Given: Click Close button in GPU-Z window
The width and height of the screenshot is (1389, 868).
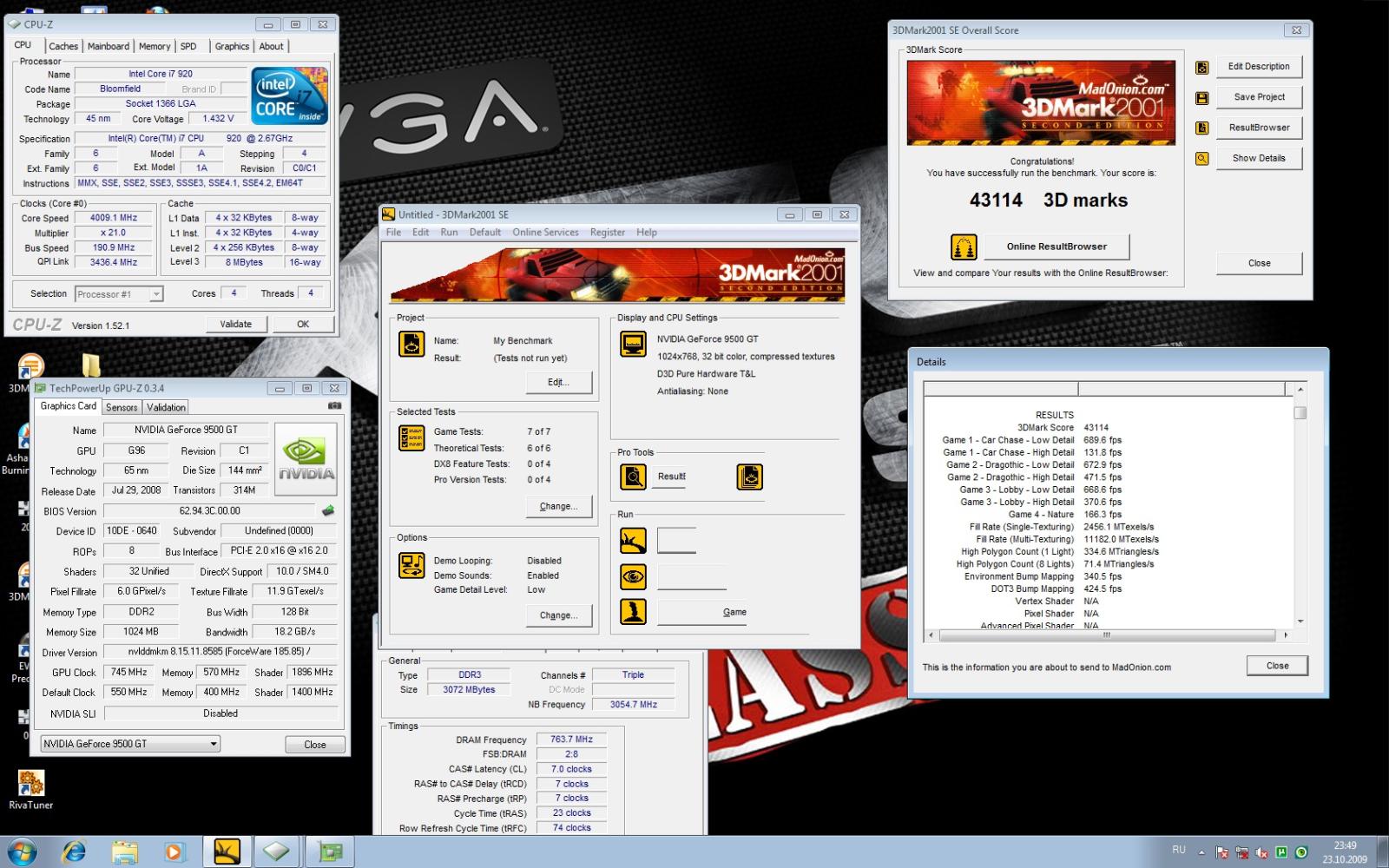Looking at the screenshot, I should pos(315,745).
